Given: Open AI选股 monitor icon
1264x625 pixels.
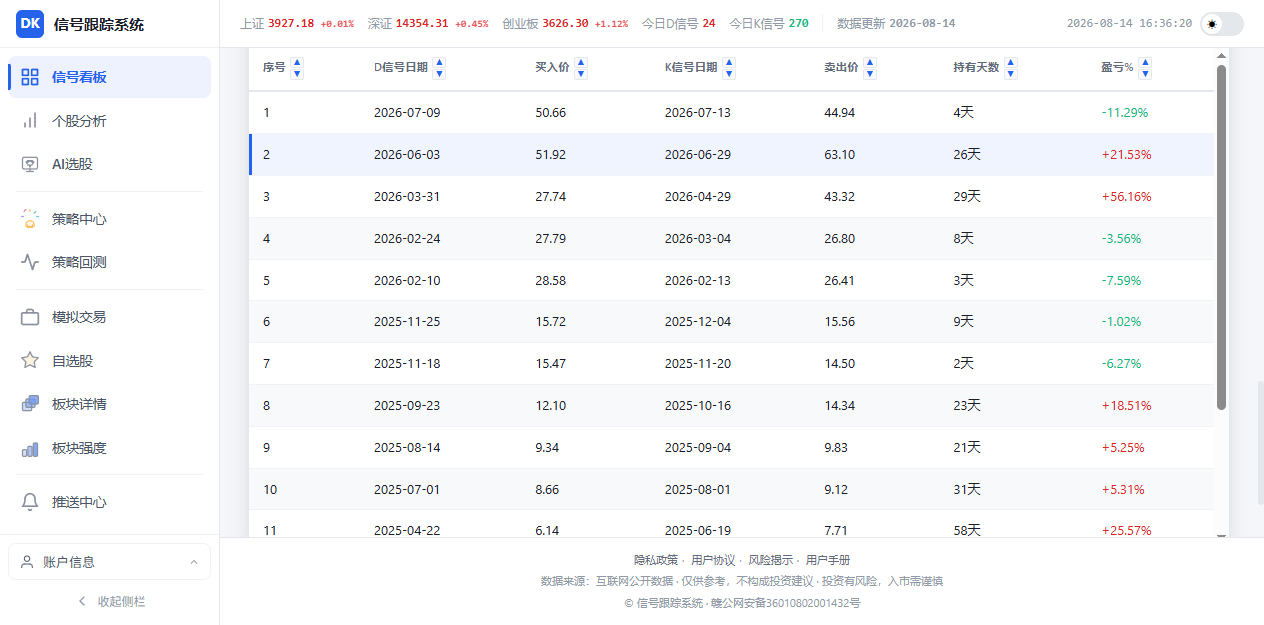Looking at the screenshot, I should [x=30, y=164].
